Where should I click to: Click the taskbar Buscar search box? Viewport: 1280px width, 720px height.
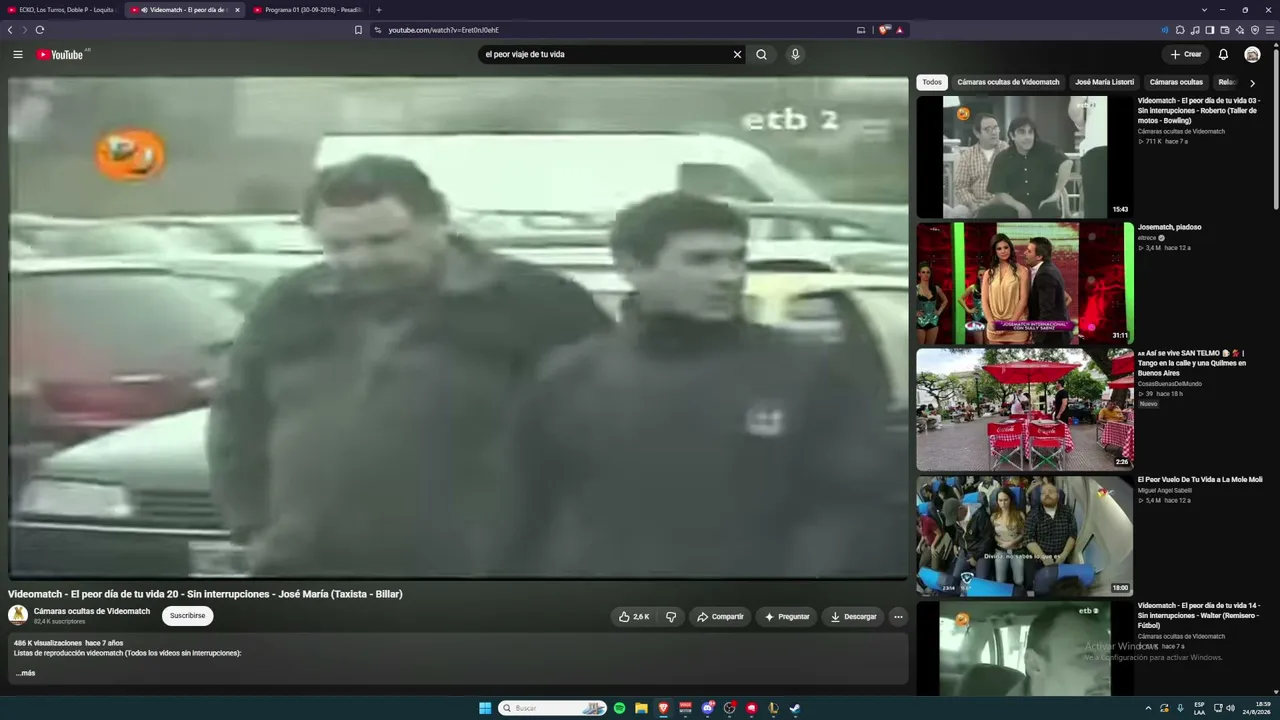553,708
